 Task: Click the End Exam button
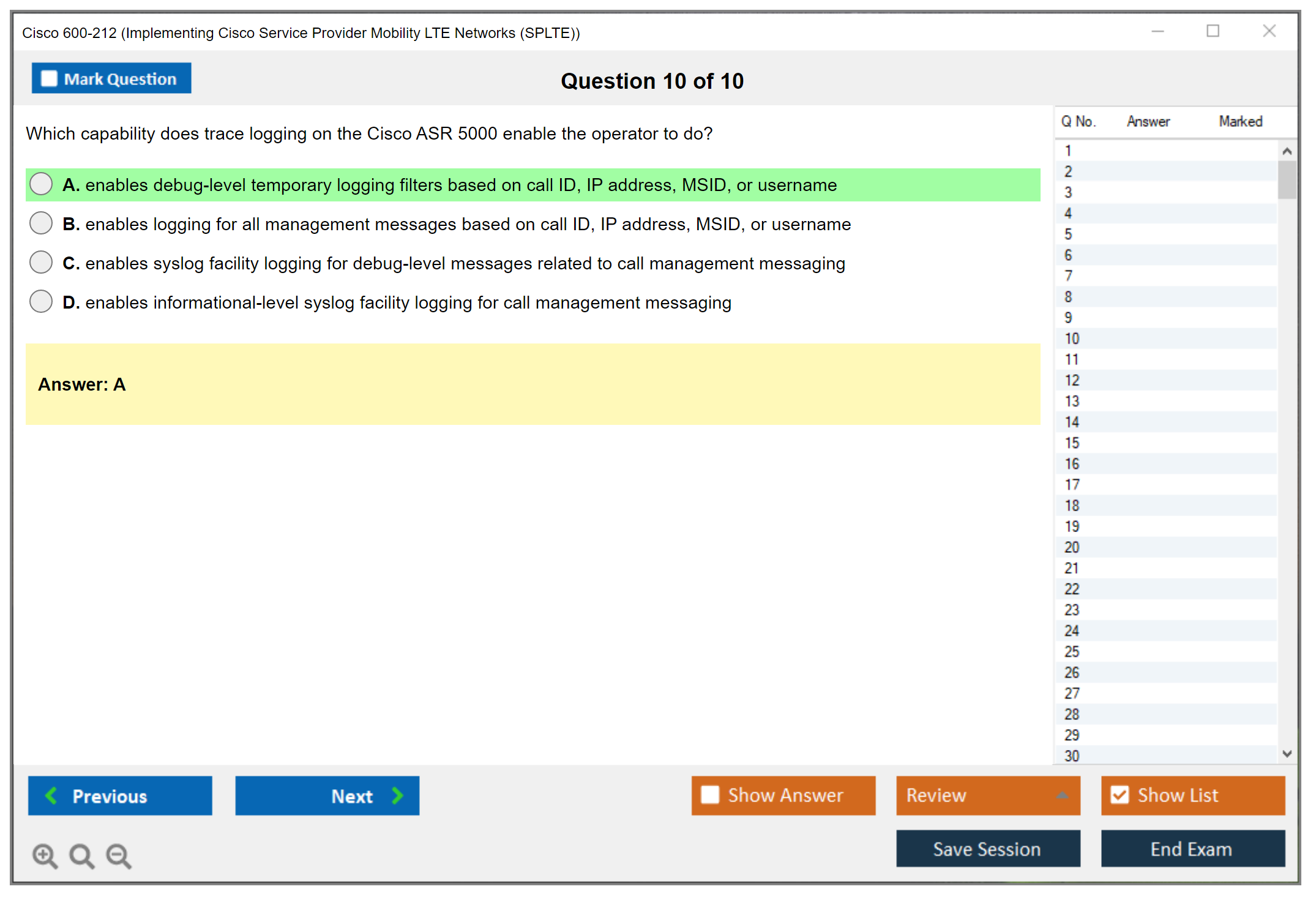[1192, 849]
